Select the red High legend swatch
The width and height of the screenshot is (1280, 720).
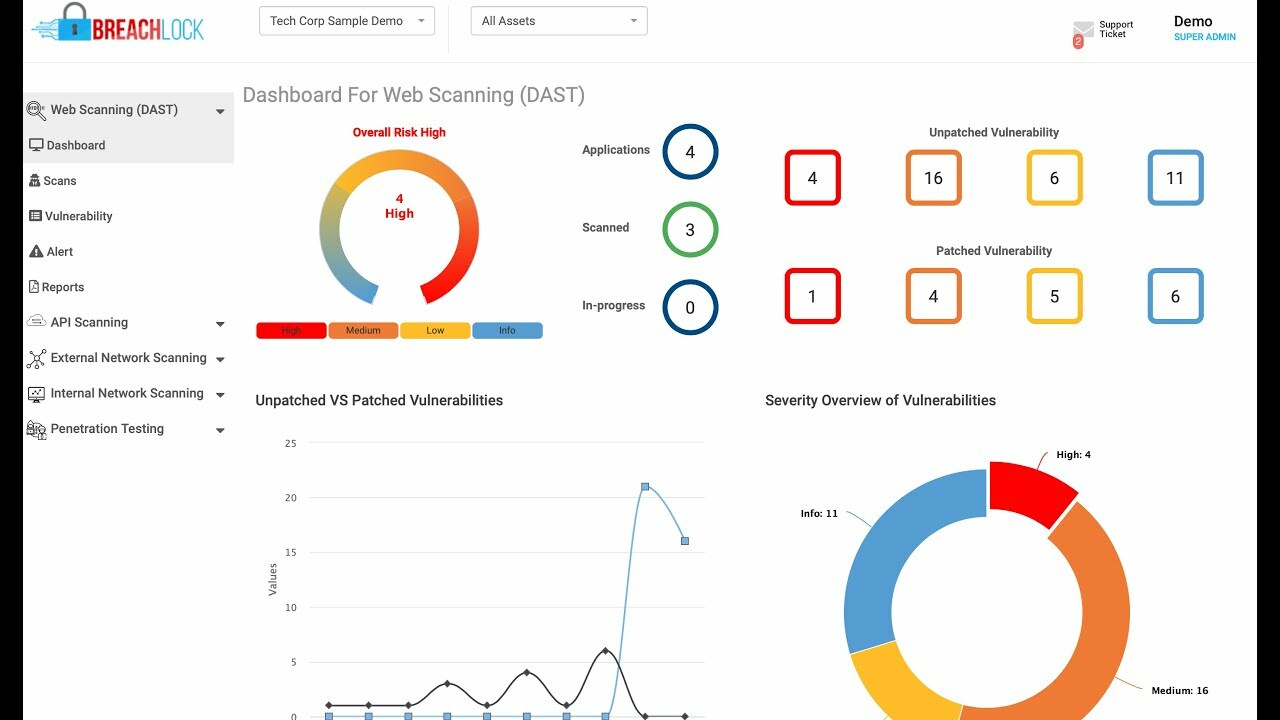click(x=290, y=329)
